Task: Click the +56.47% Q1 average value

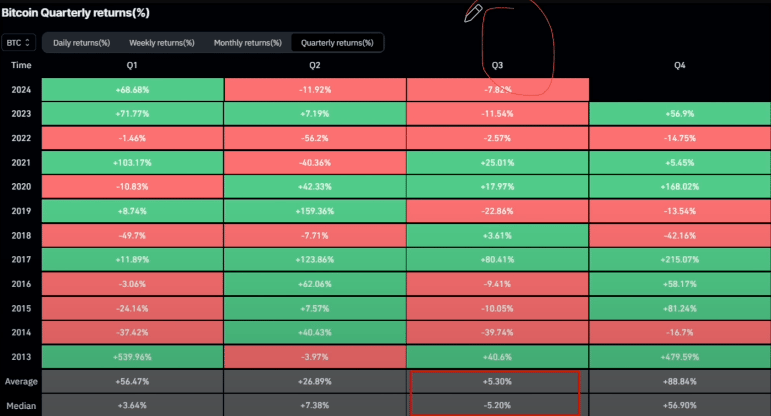Action: point(132,382)
